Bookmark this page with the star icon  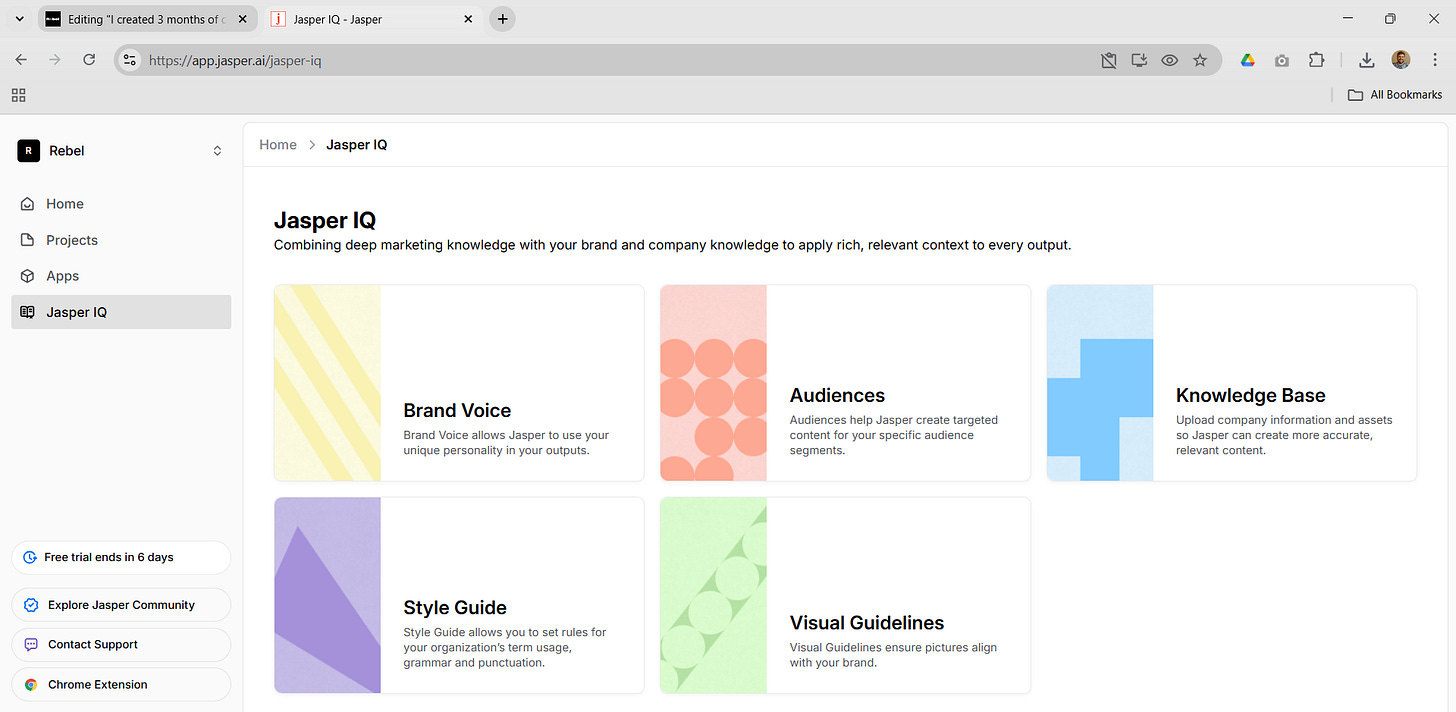click(x=1200, y=60)
